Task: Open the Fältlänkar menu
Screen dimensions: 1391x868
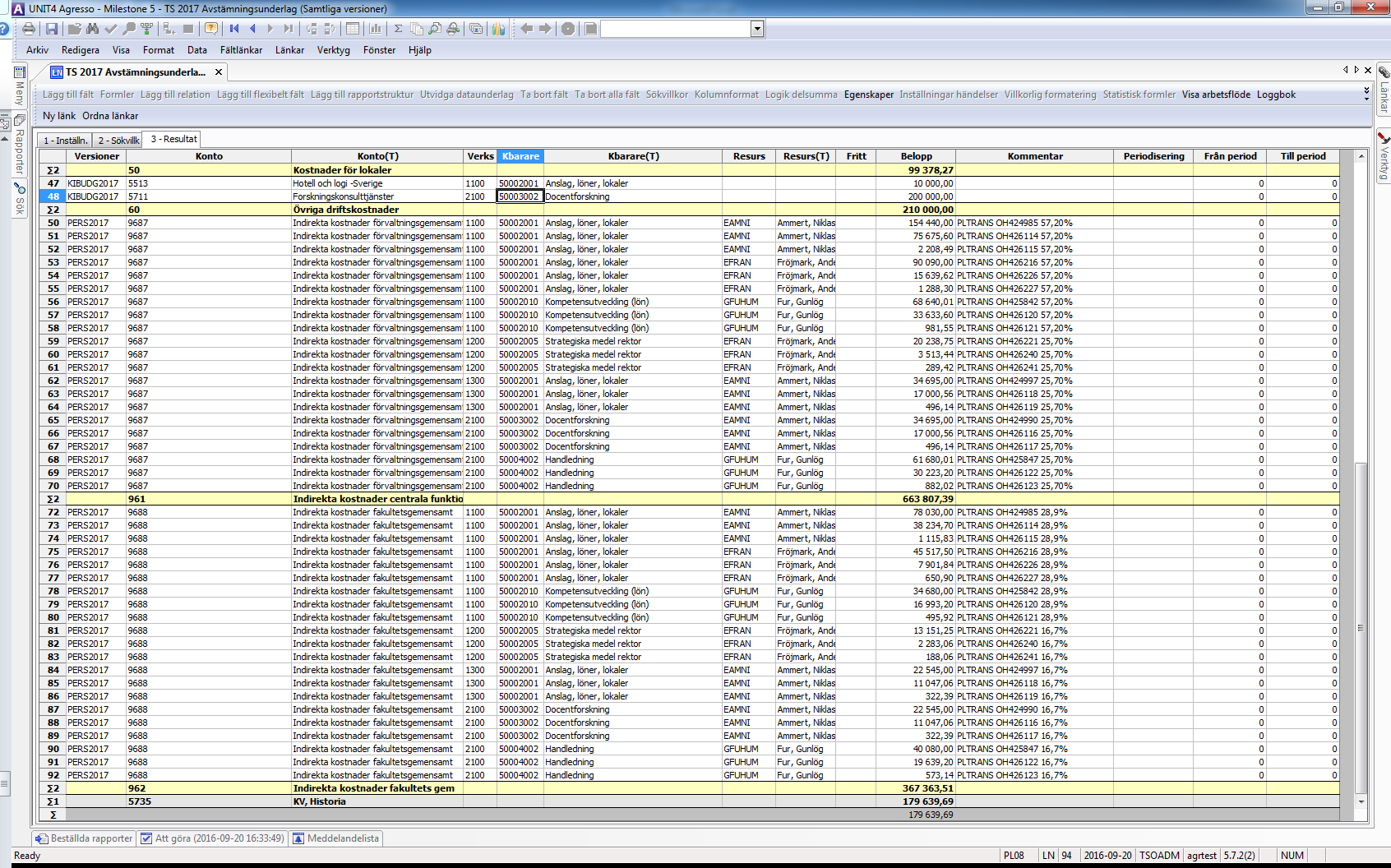Action: tap(241, 50)
